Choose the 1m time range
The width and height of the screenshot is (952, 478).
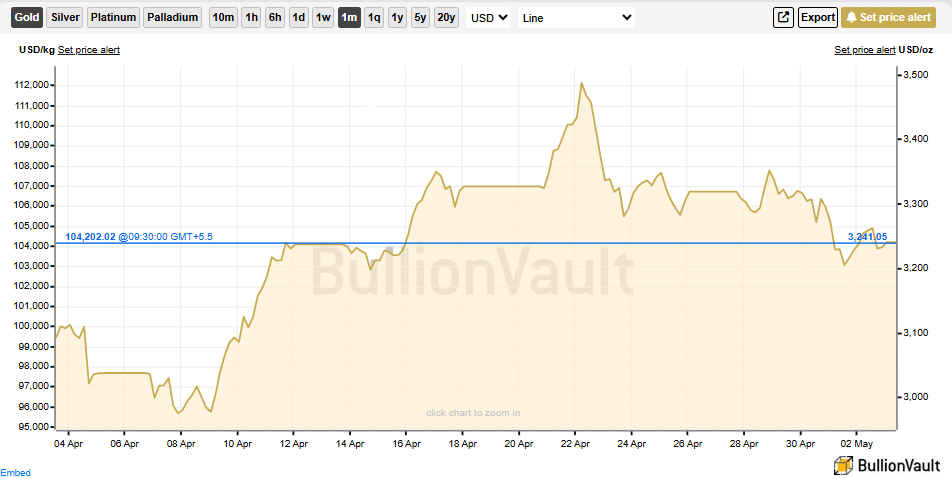[x=349, y=18]
